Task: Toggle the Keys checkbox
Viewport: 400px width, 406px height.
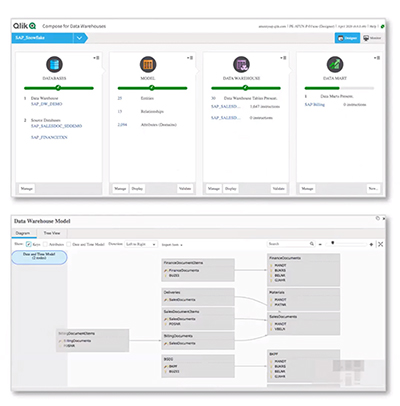Action: 29,244
